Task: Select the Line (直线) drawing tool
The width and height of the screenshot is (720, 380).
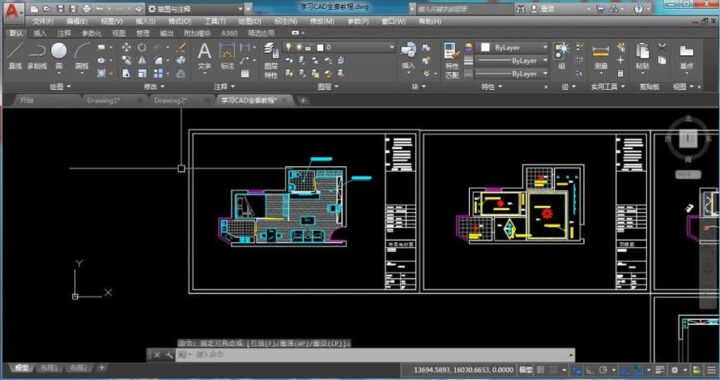Action: (15, 56)
